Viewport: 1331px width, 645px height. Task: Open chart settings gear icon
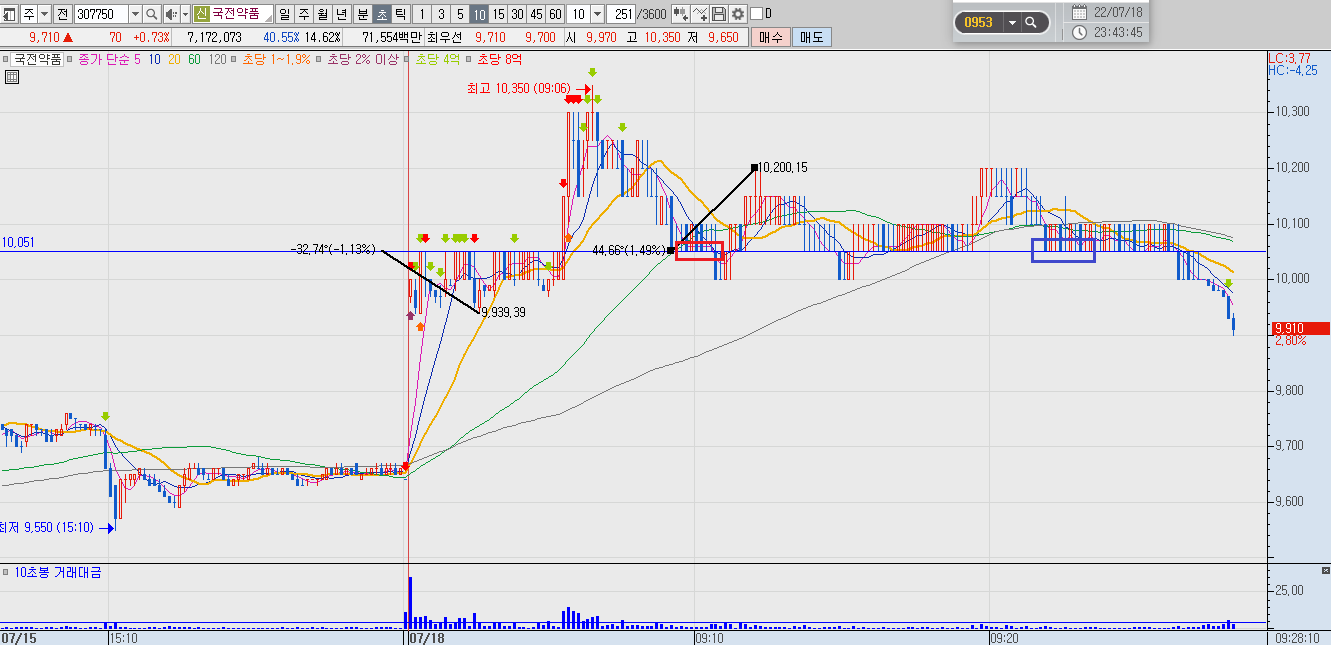coord(738,14)
